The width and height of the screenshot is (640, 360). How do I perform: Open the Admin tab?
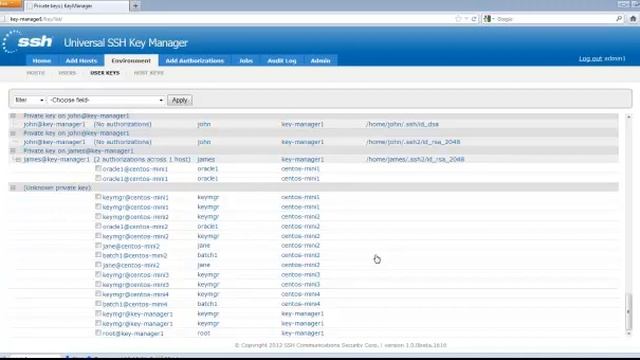click(320, 60)
